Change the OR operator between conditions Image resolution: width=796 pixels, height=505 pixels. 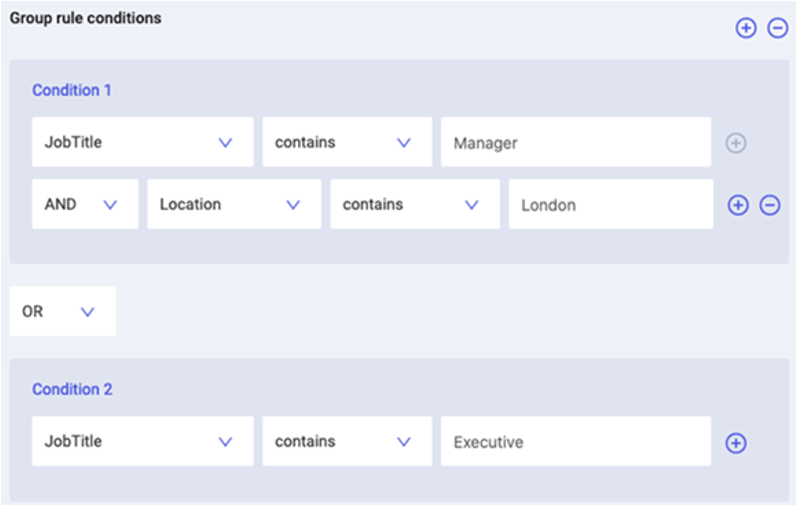click(62, 311)
